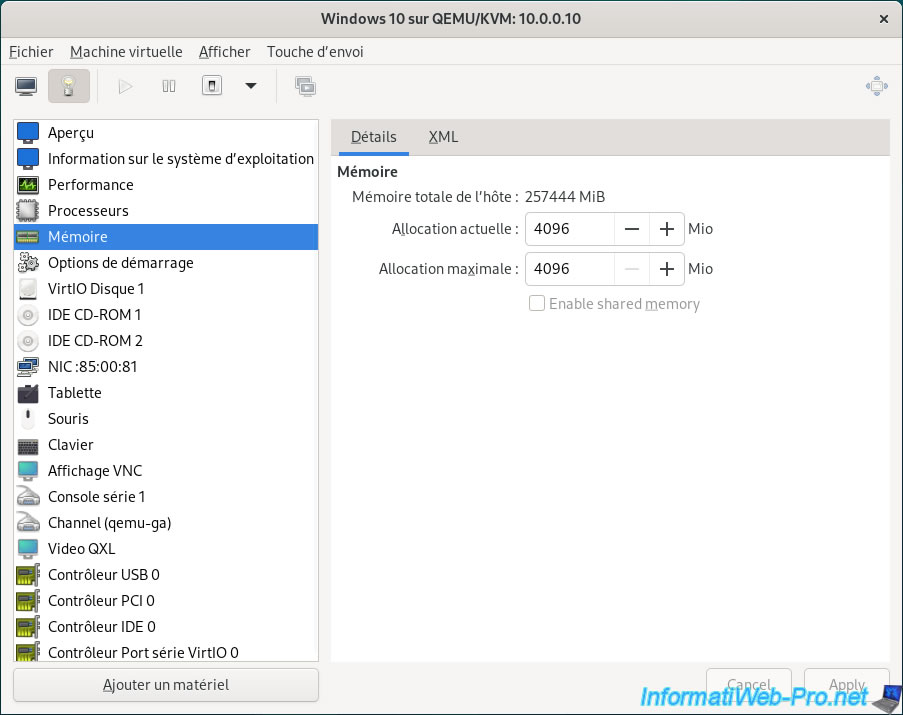The height and width of the screenshot is (715, 903).
Task: Open NIC :85:00:81 network settings
Action: coord(166,367)
